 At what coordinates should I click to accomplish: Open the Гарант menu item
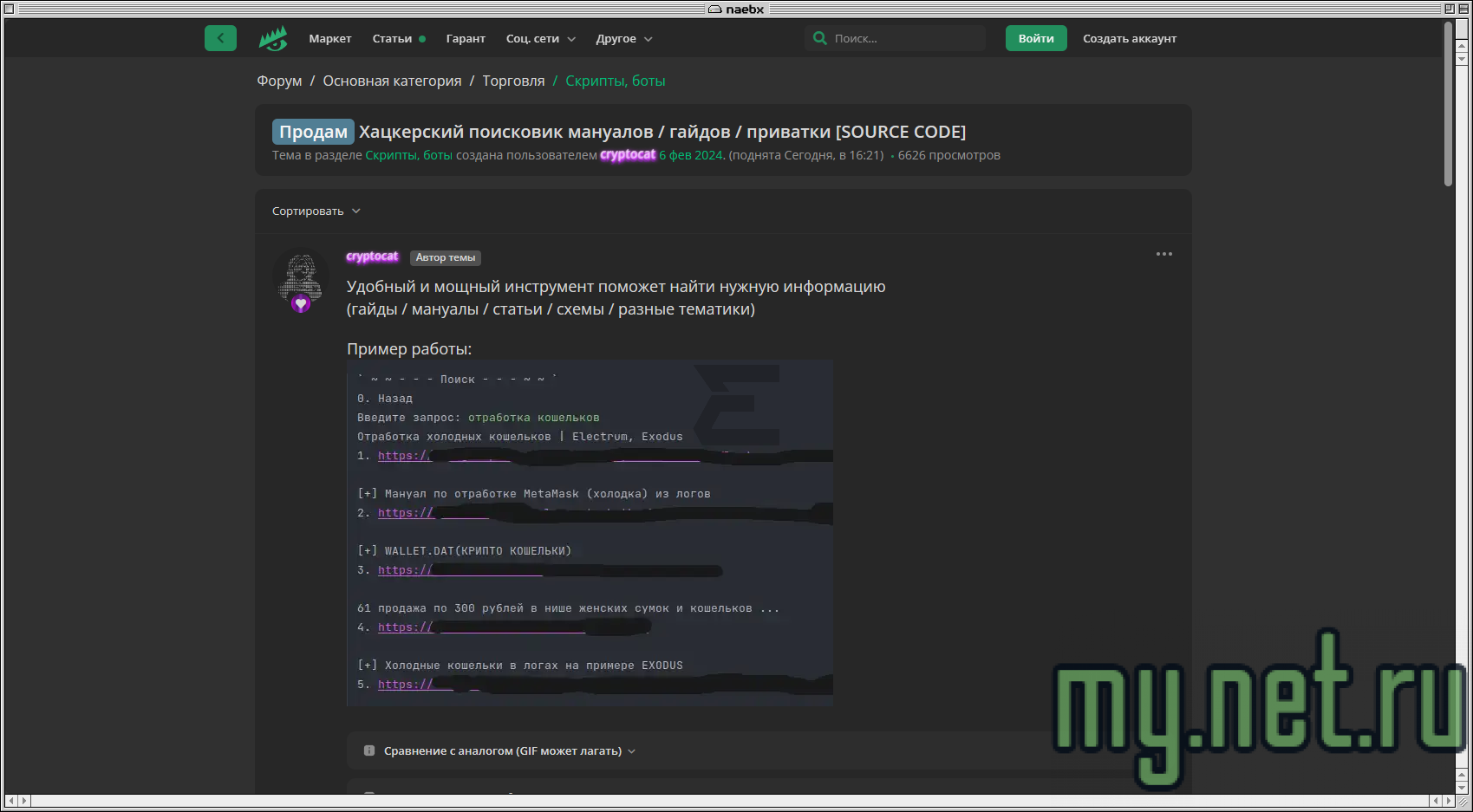(466, 39)
